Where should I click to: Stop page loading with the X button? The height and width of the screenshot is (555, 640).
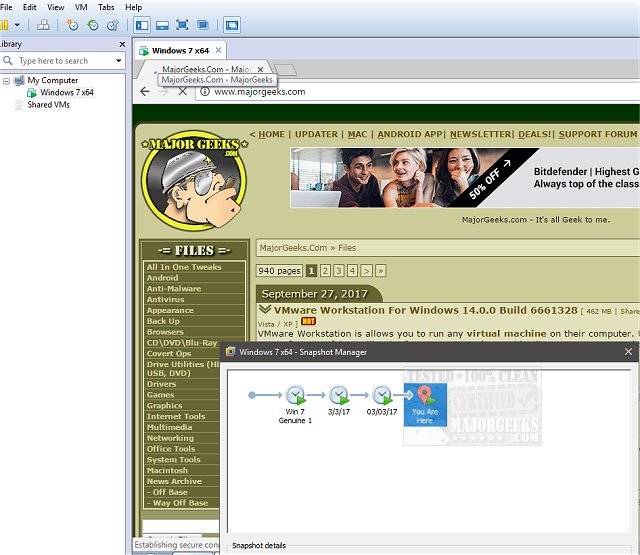(182, 91)
